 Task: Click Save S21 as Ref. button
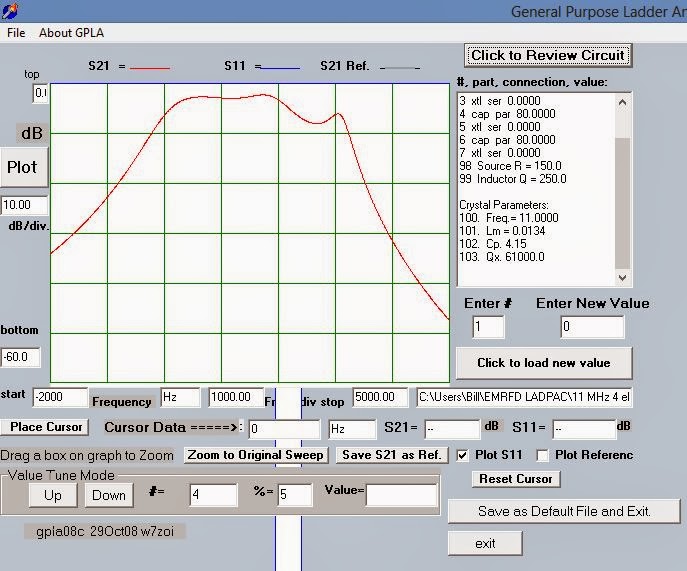click(x=391, y=455)
